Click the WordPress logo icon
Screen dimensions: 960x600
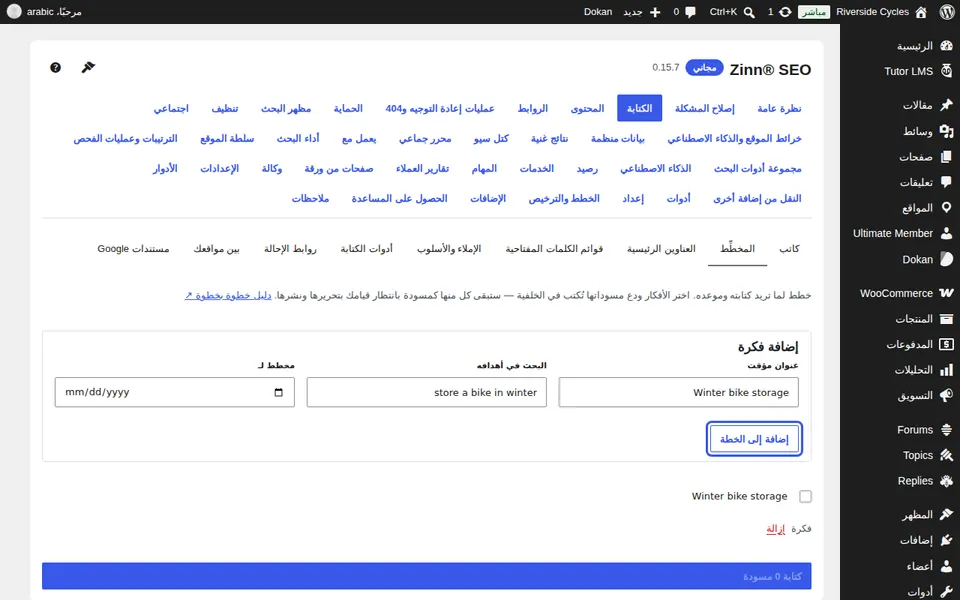tap(947, 12)
